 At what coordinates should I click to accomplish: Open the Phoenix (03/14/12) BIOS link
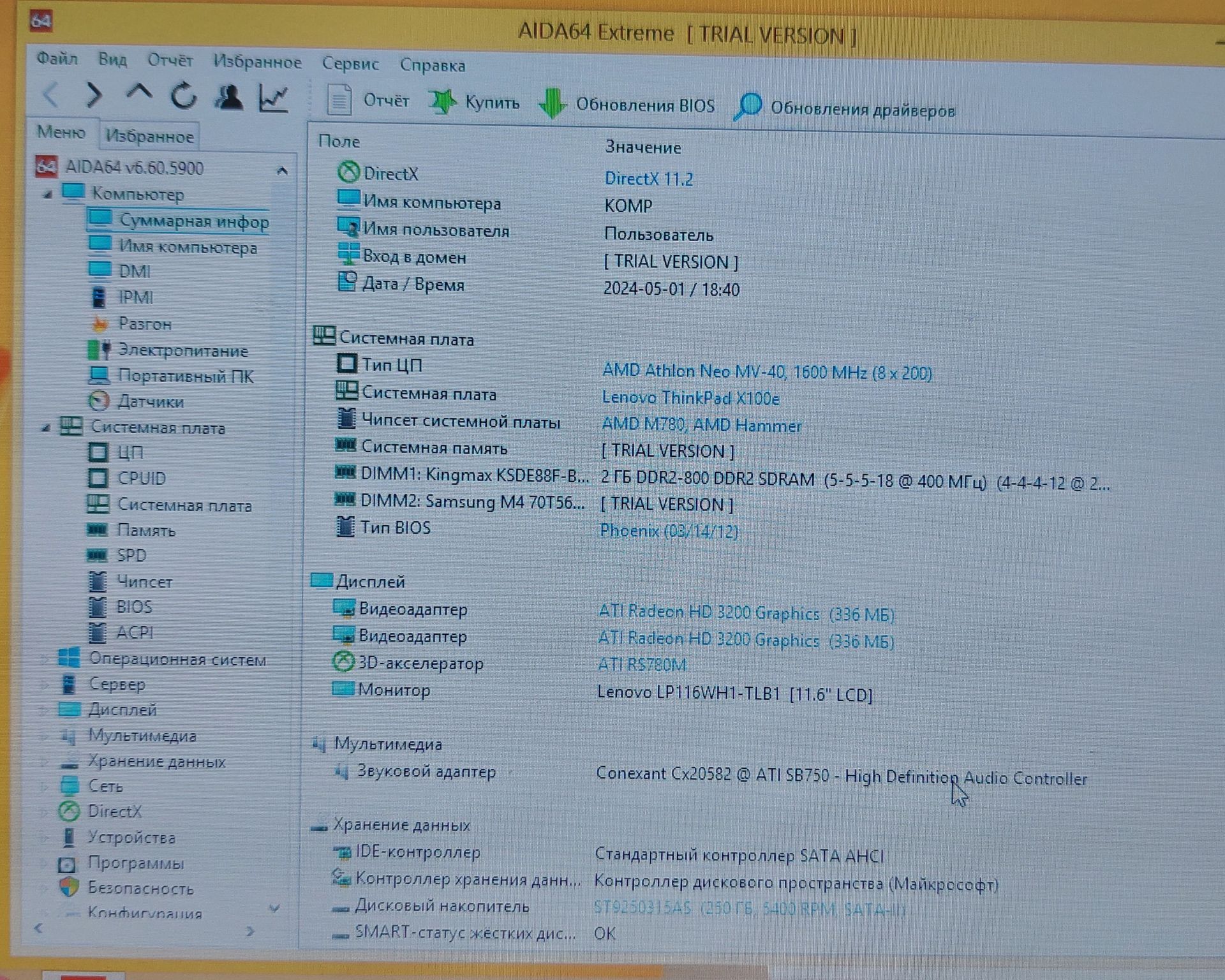pyautogui.click(x=669, y=531)
